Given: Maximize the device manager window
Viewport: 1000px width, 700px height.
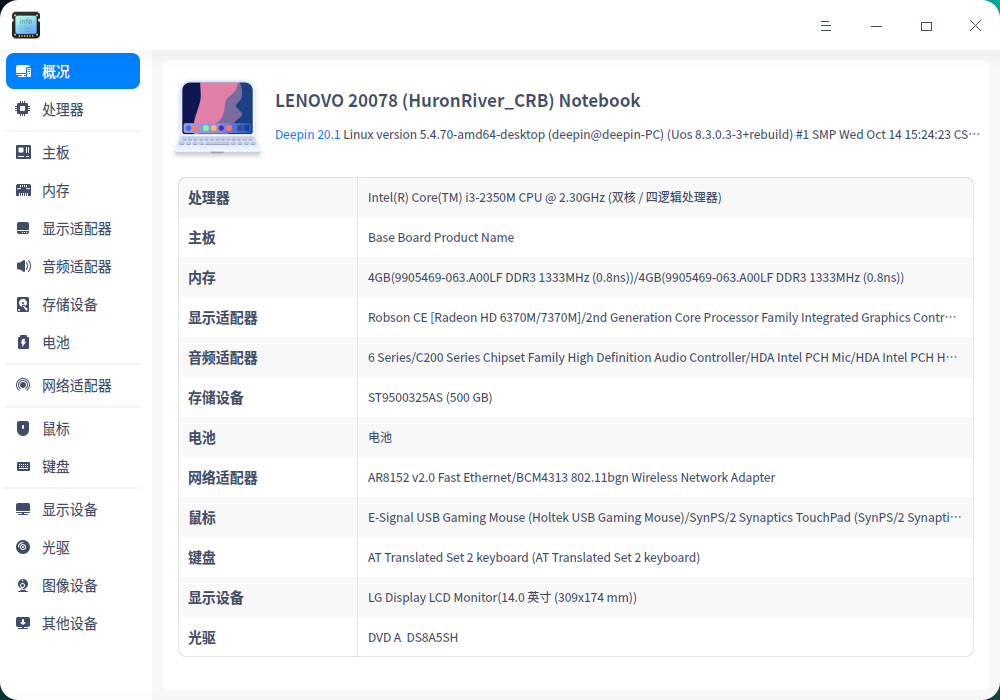Looking at the screenshot, I should click(x=926, y=26).
